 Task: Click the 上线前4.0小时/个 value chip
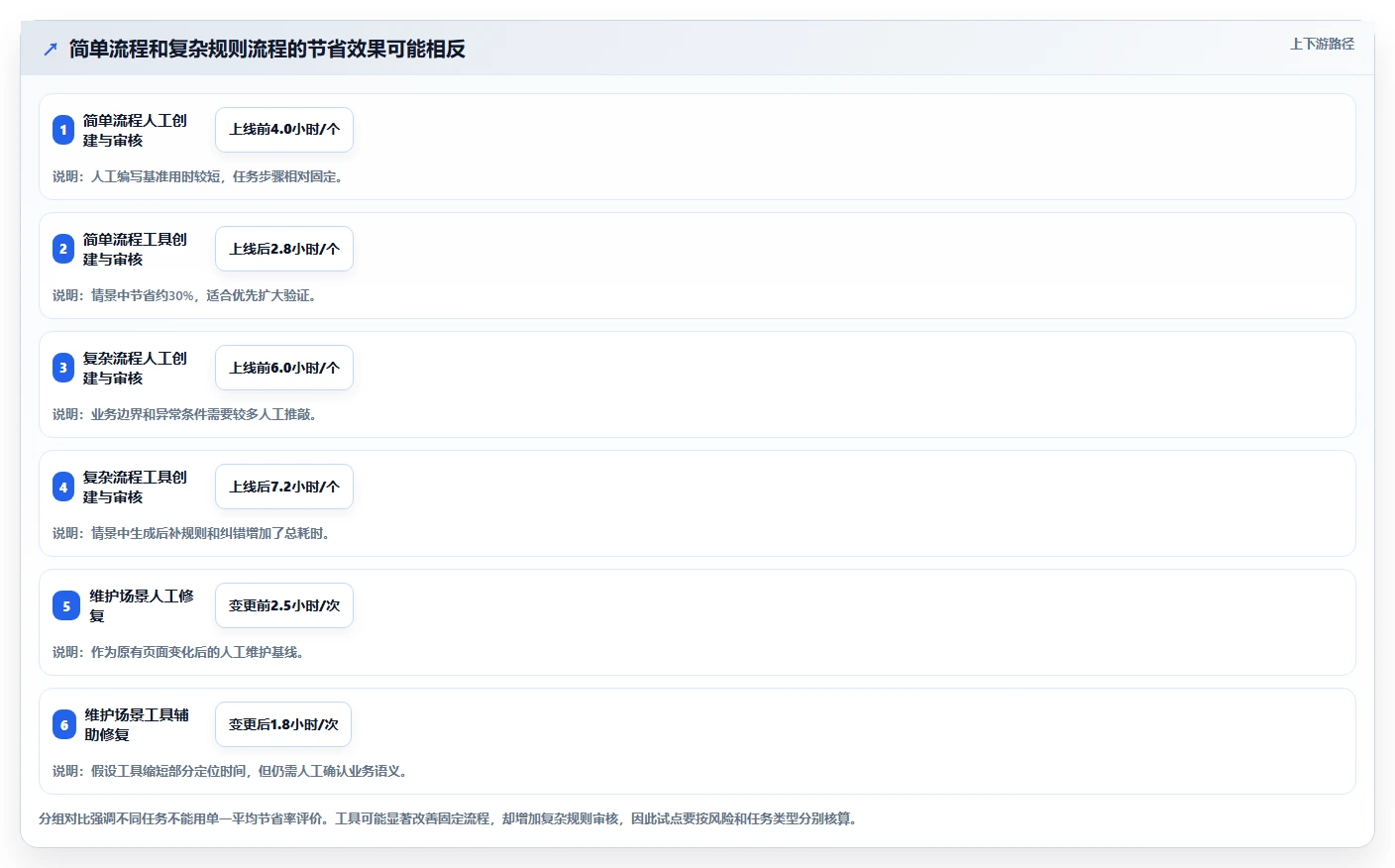tap(284, 130)
